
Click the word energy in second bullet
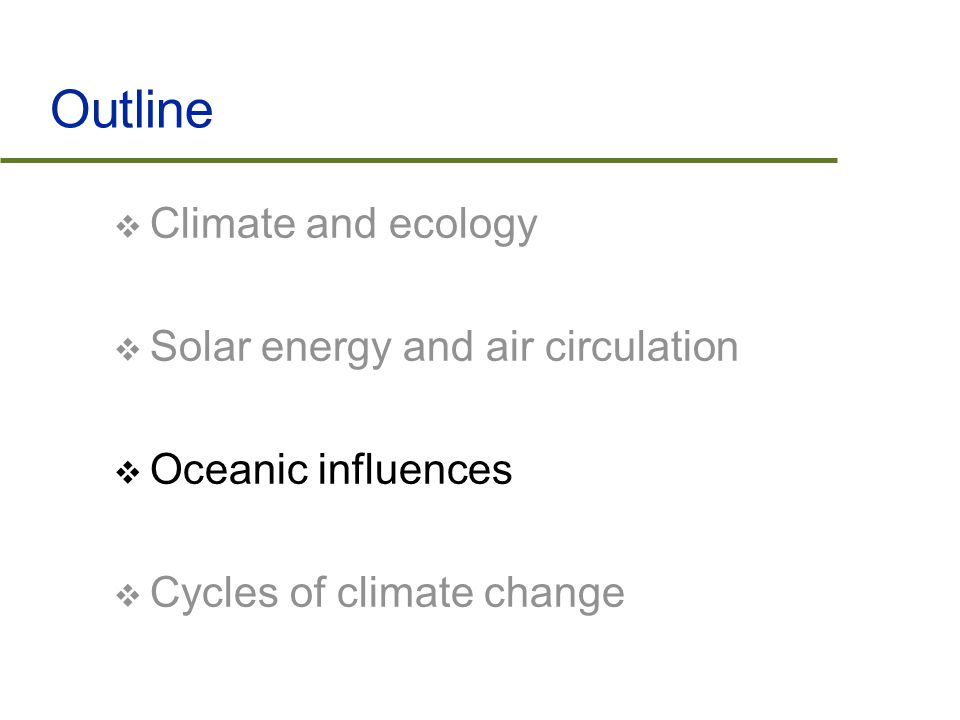click(326, 350)
